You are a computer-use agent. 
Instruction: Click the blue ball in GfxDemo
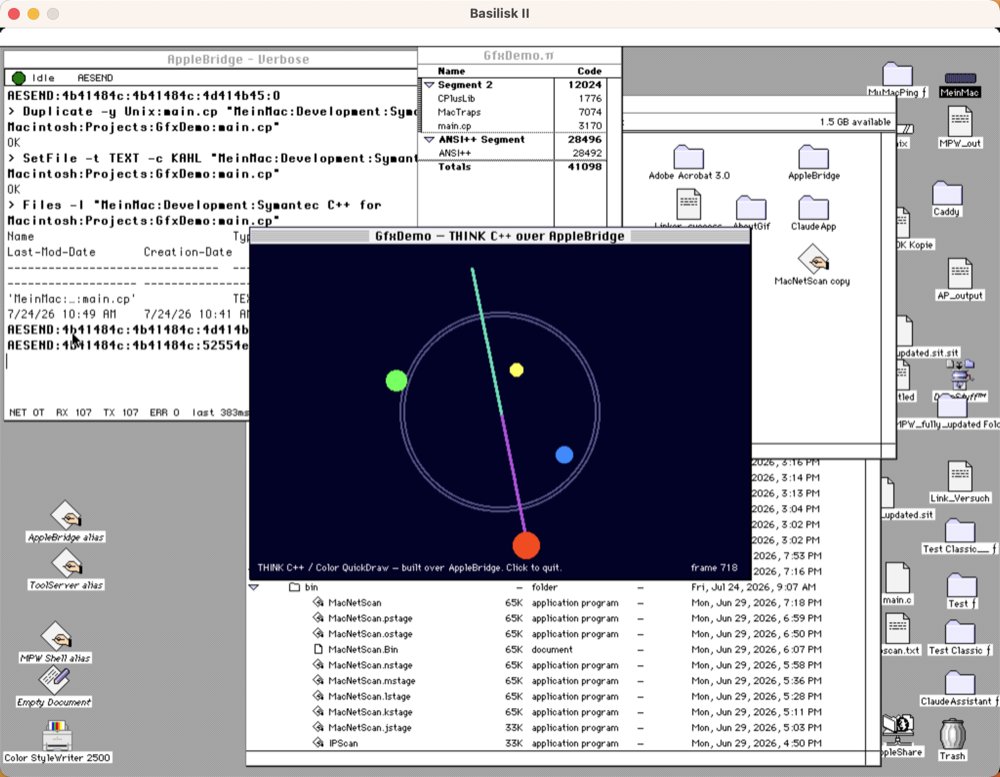564,455
